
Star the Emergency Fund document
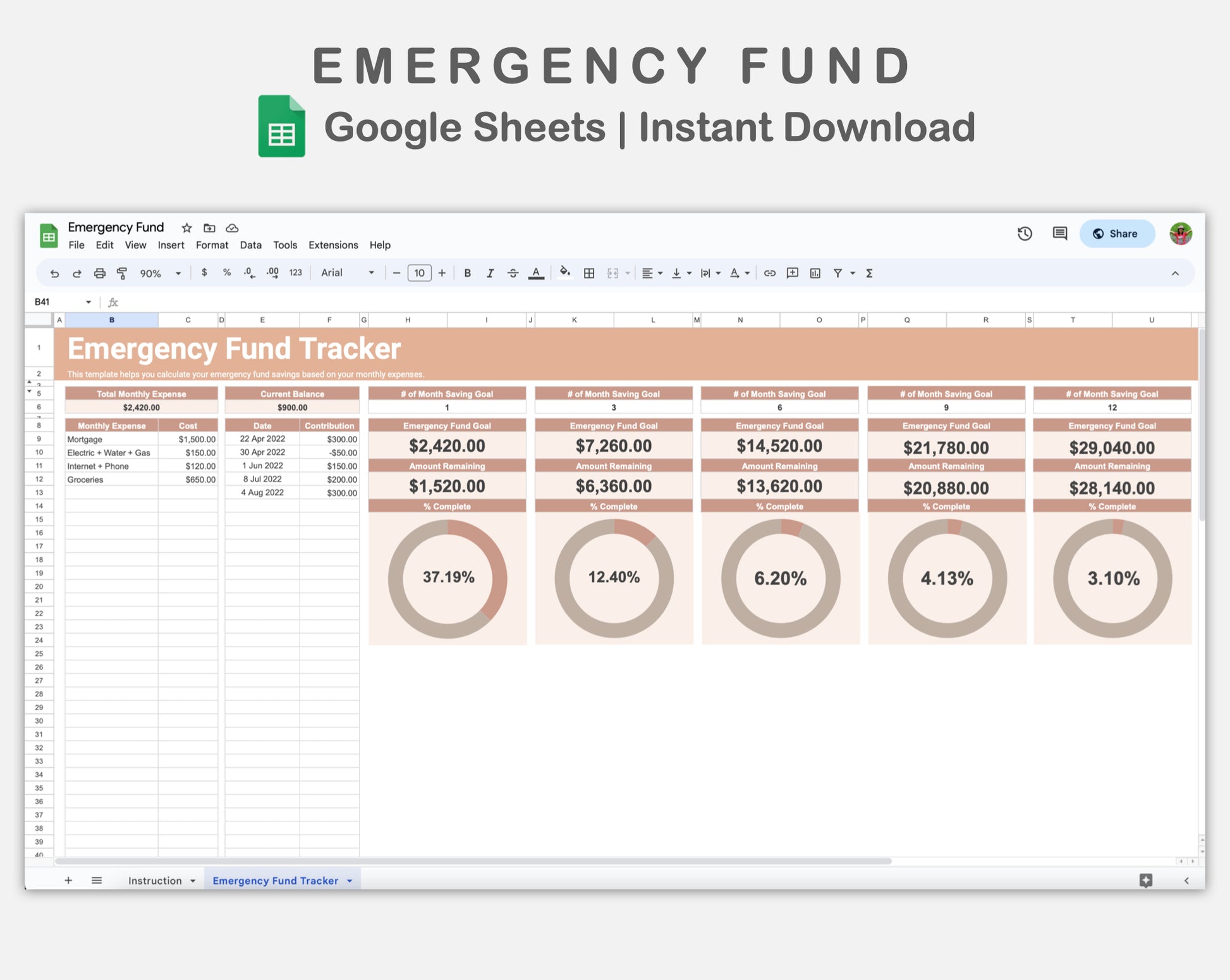coord(186,228)
